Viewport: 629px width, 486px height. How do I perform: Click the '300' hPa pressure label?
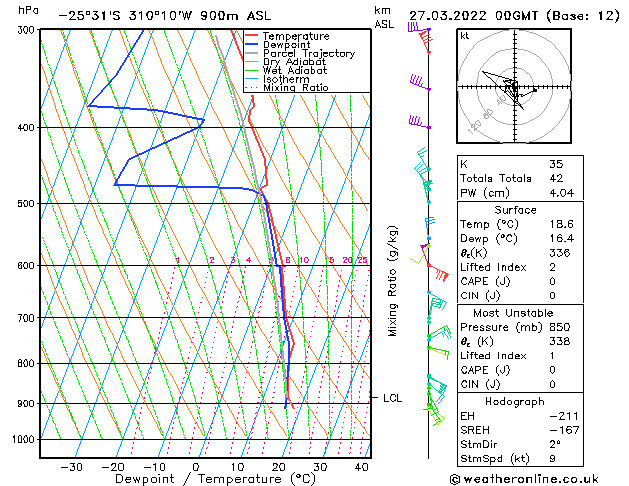pyautogui.click(x=28, y=30)
